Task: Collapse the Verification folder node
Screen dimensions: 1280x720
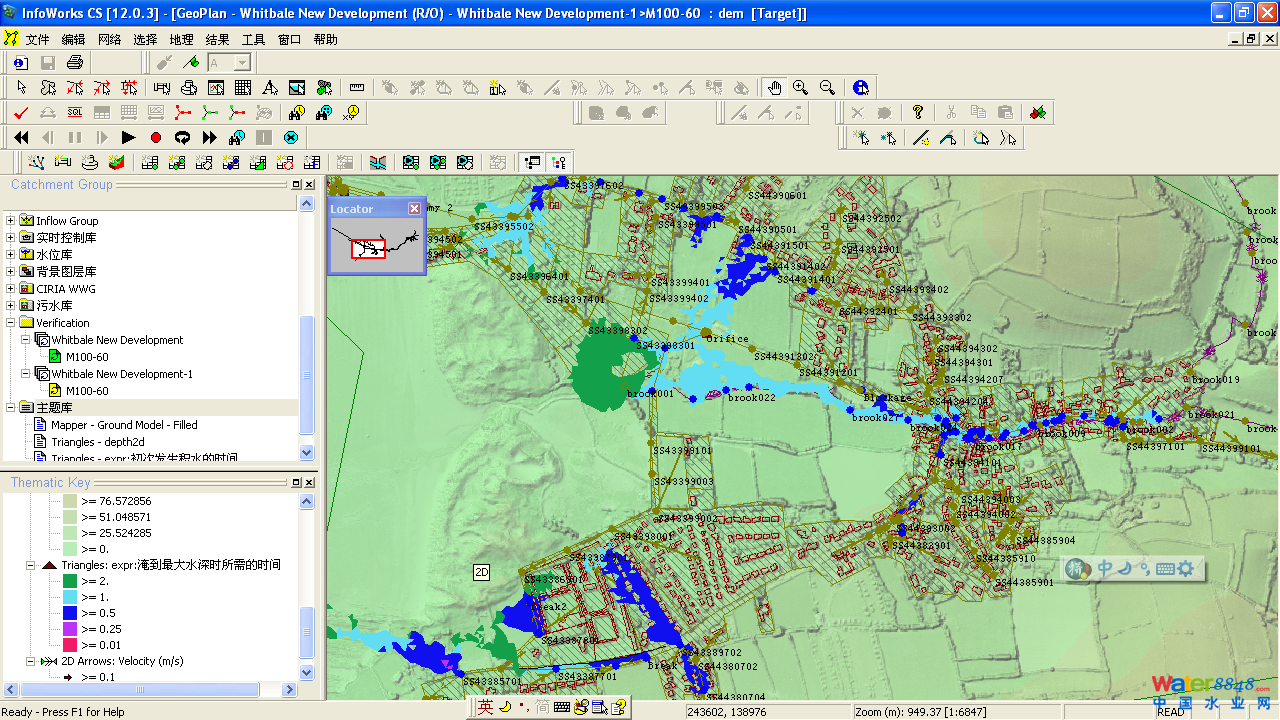Action: [x=11, y=323]
